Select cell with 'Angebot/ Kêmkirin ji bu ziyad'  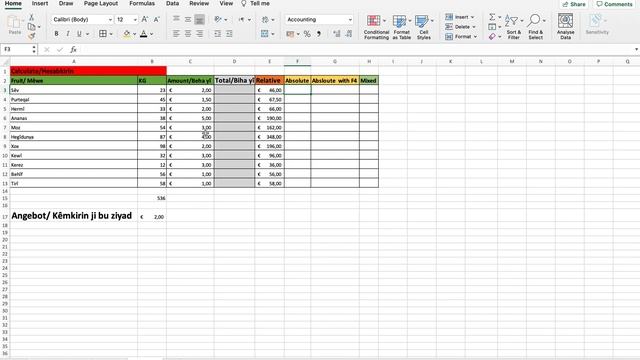point(73,216)
